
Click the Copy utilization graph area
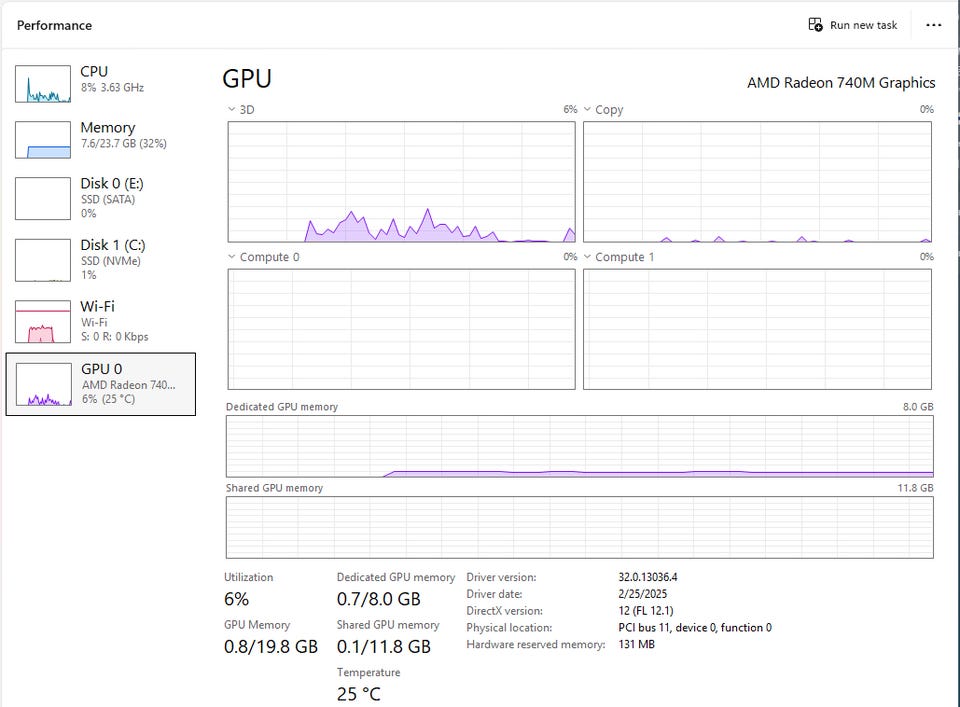(x=757, y=182)
